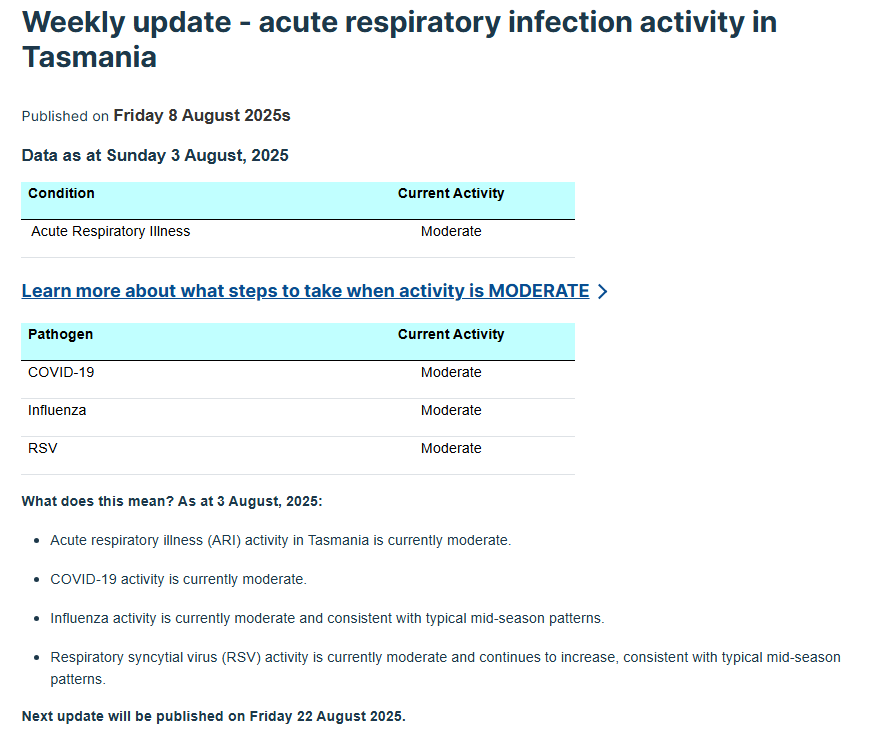
Task: Open the 'Learn more about what steps' link
Action: coord(305,291)
